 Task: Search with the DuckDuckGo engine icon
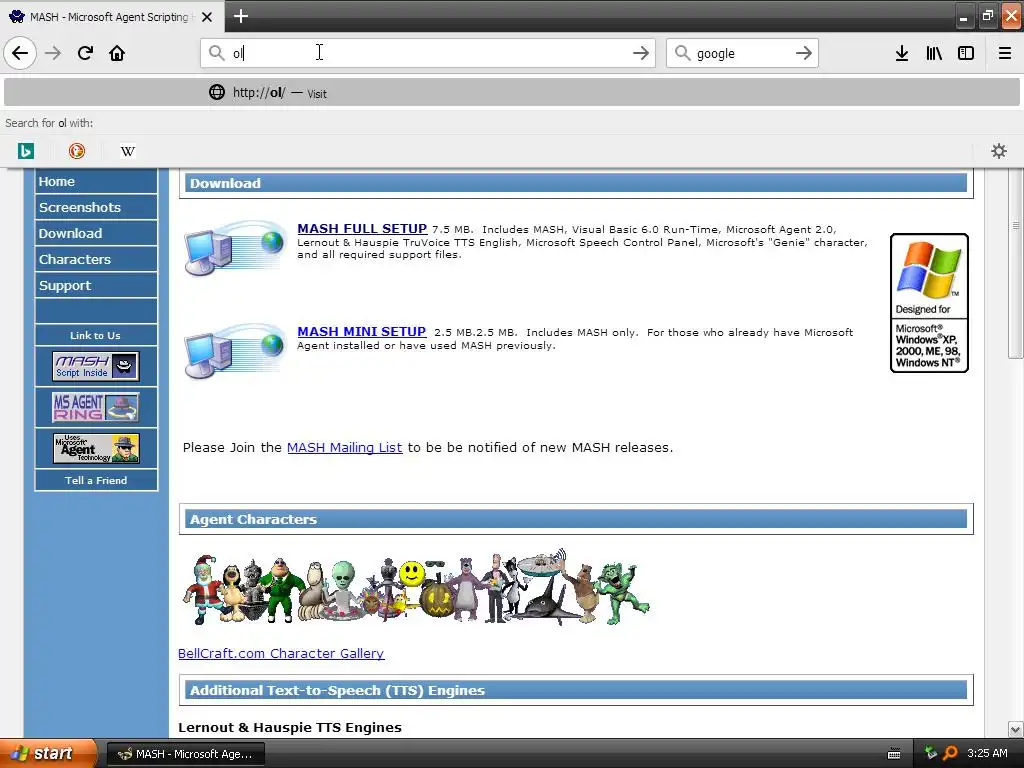[76, 151]
